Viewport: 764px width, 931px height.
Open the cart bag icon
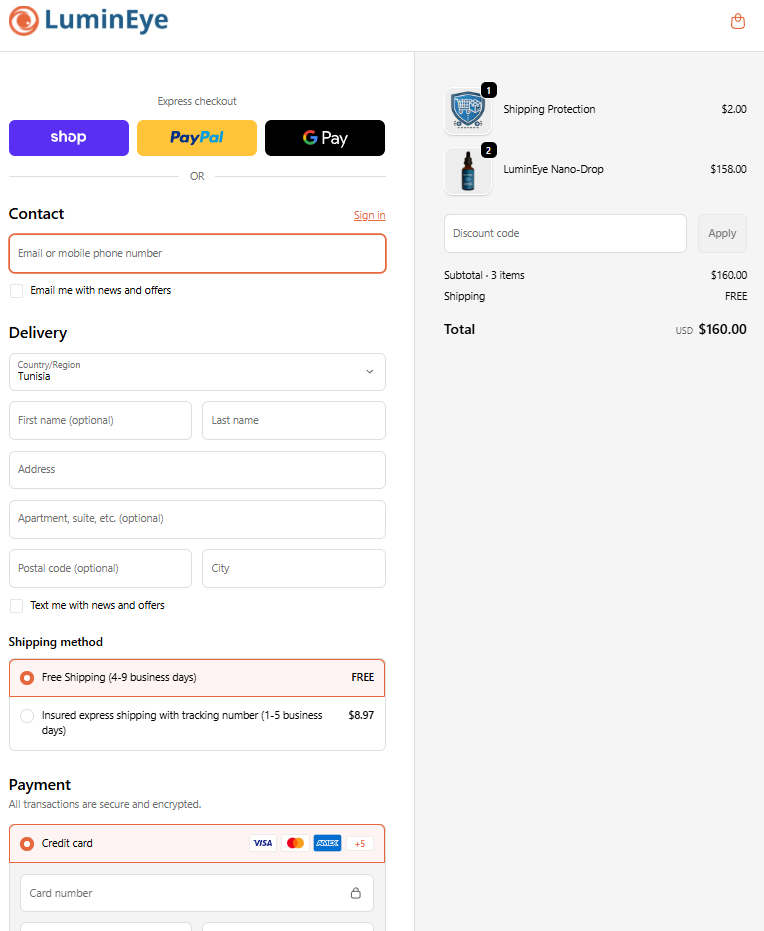click(x=737, y=20)
